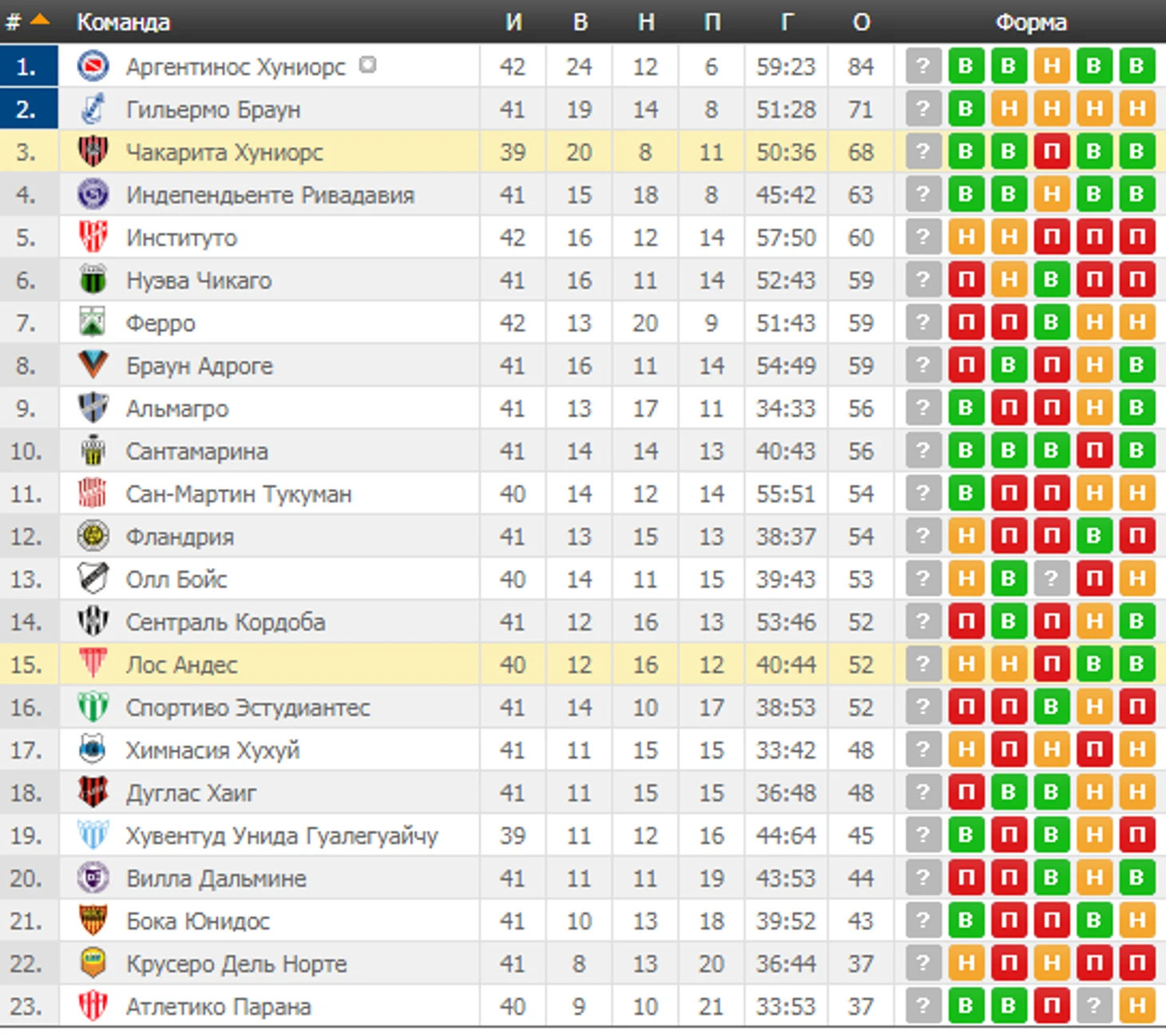Viewport: 1166px width, 1036px height.
Task: Sort standings by the Г goals column
Action: click(x=787, y=22)
